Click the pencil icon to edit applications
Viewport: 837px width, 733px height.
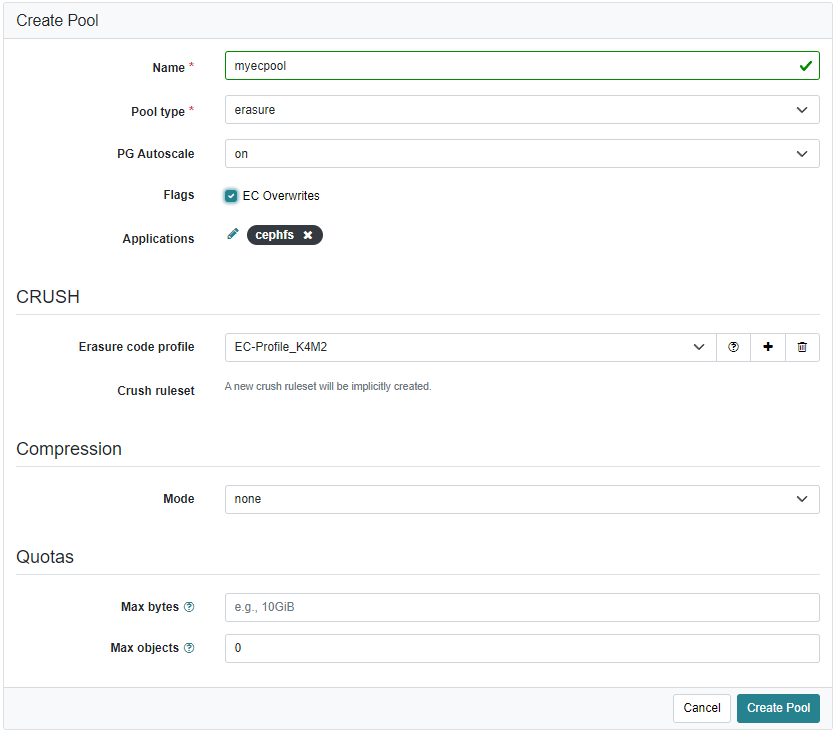click(x=232, y=234)
